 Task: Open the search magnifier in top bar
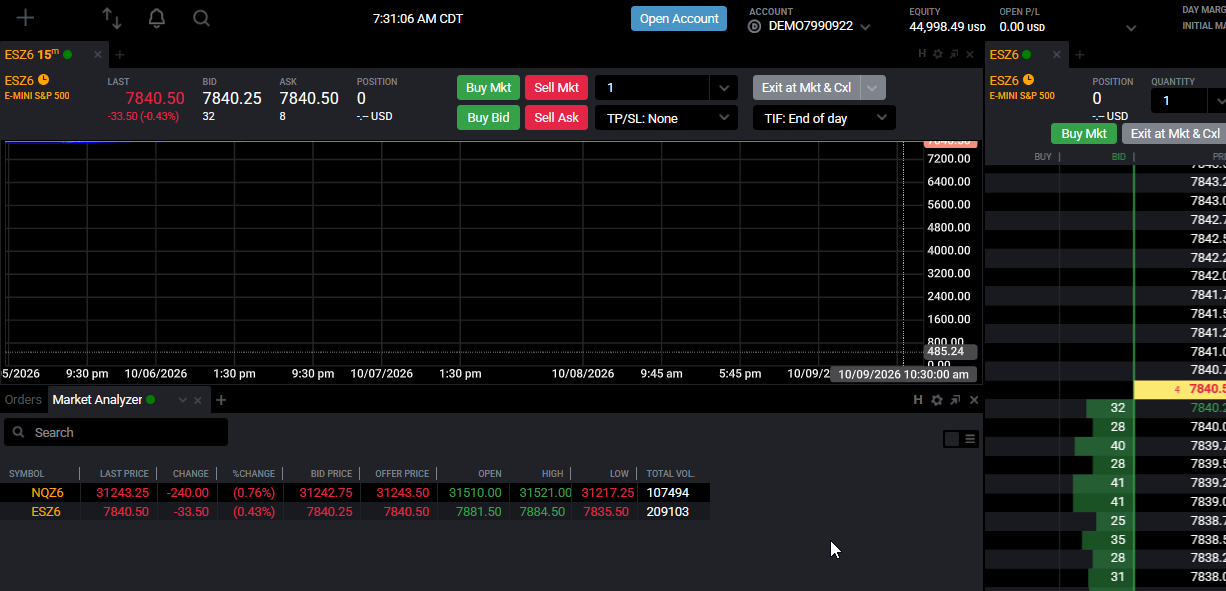tap(201, 18)
